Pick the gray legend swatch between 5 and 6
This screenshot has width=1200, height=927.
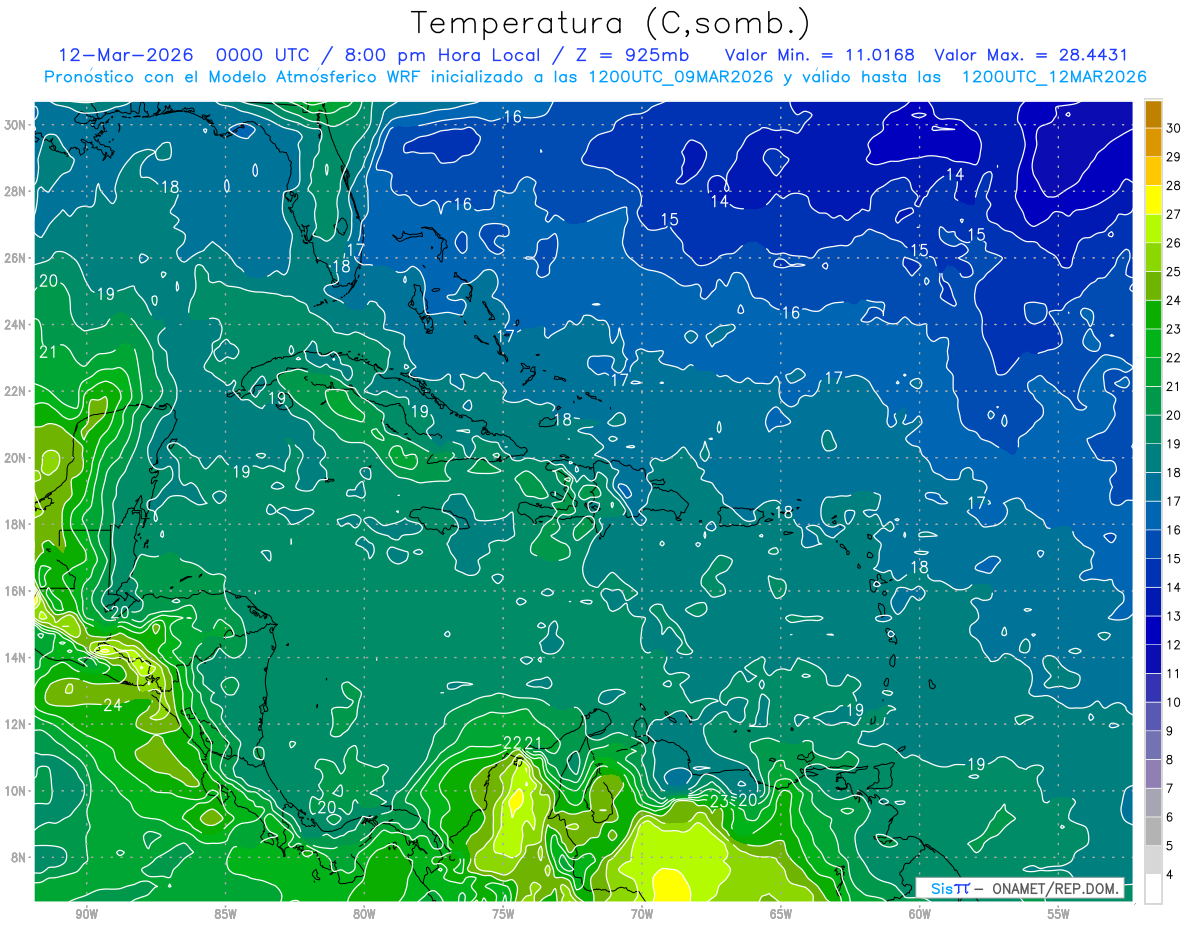pos(1153,832)
